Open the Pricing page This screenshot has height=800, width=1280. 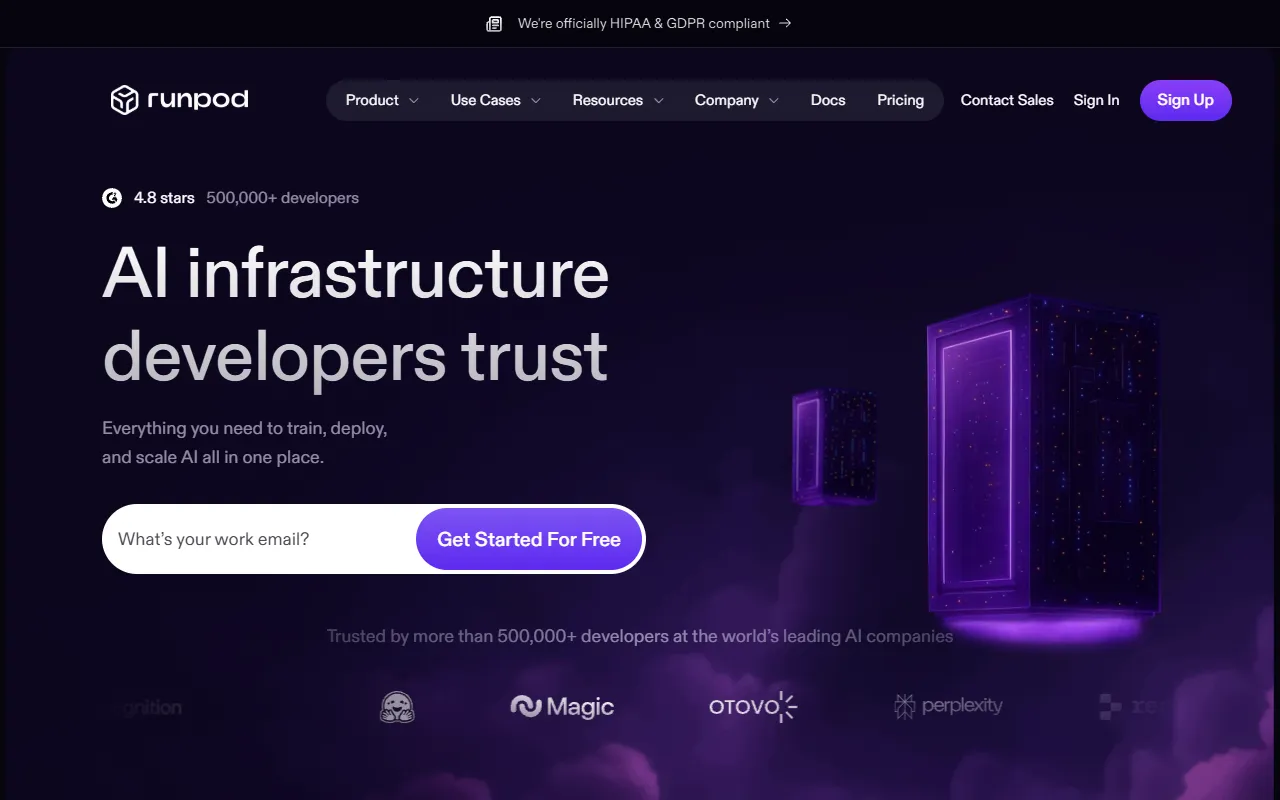(900, 100)
